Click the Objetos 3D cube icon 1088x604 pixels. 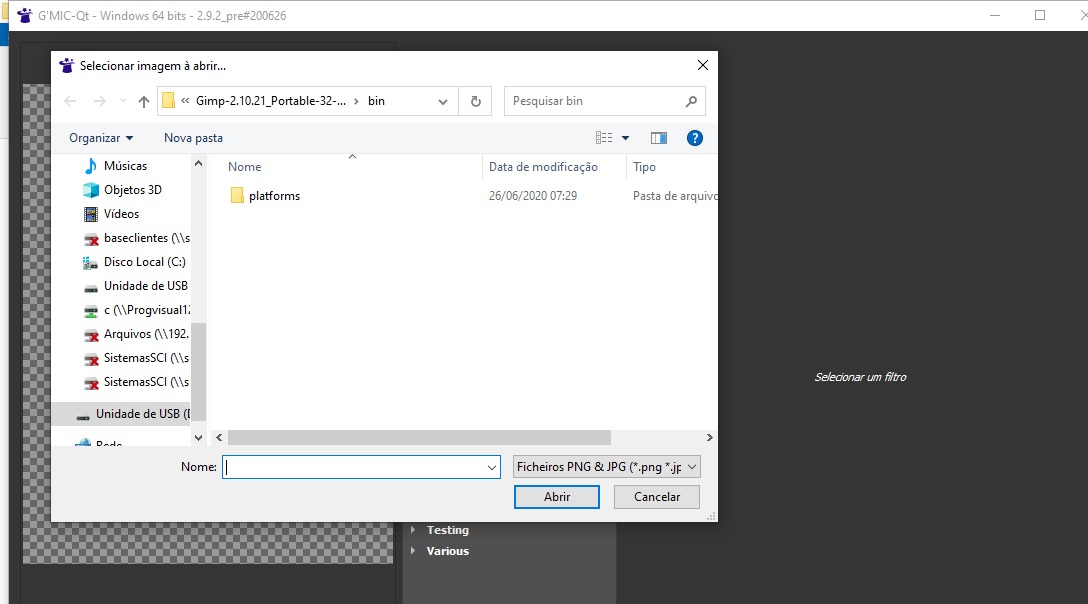[x=91, y=190]
